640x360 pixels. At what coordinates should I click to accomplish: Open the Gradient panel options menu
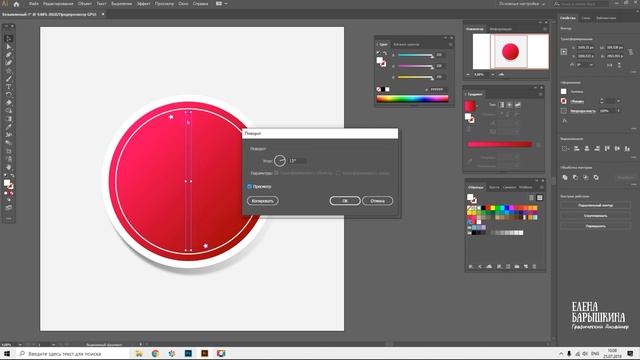[541, 94]
